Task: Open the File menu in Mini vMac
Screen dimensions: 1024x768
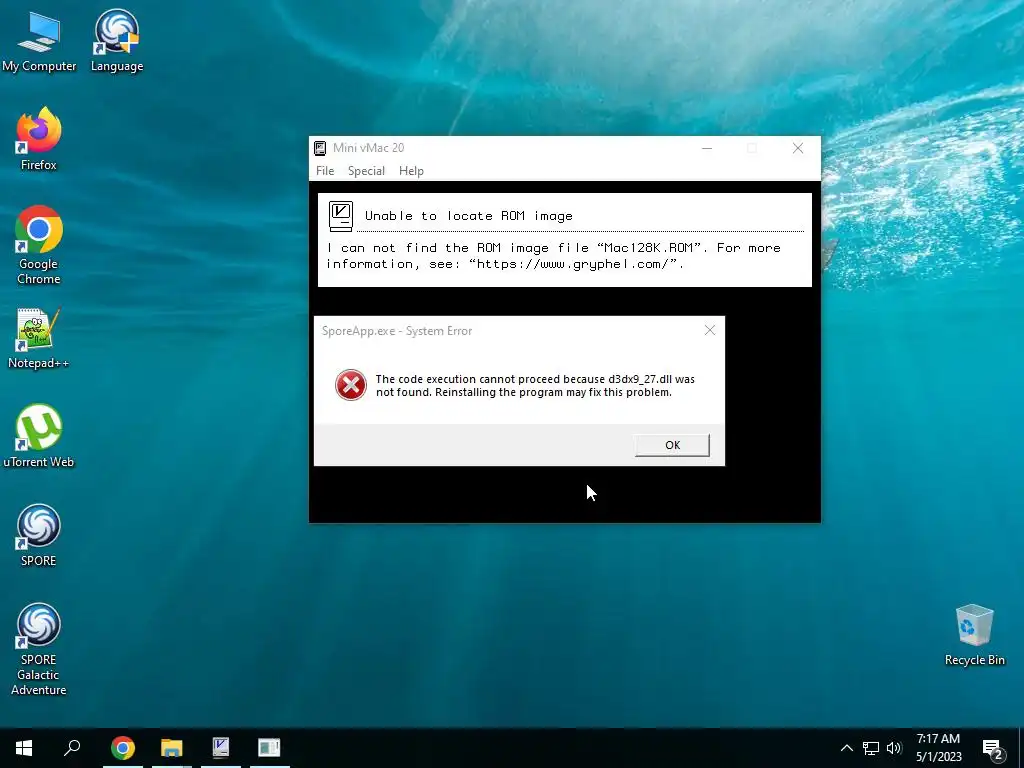Action: (x=325, y=170)
